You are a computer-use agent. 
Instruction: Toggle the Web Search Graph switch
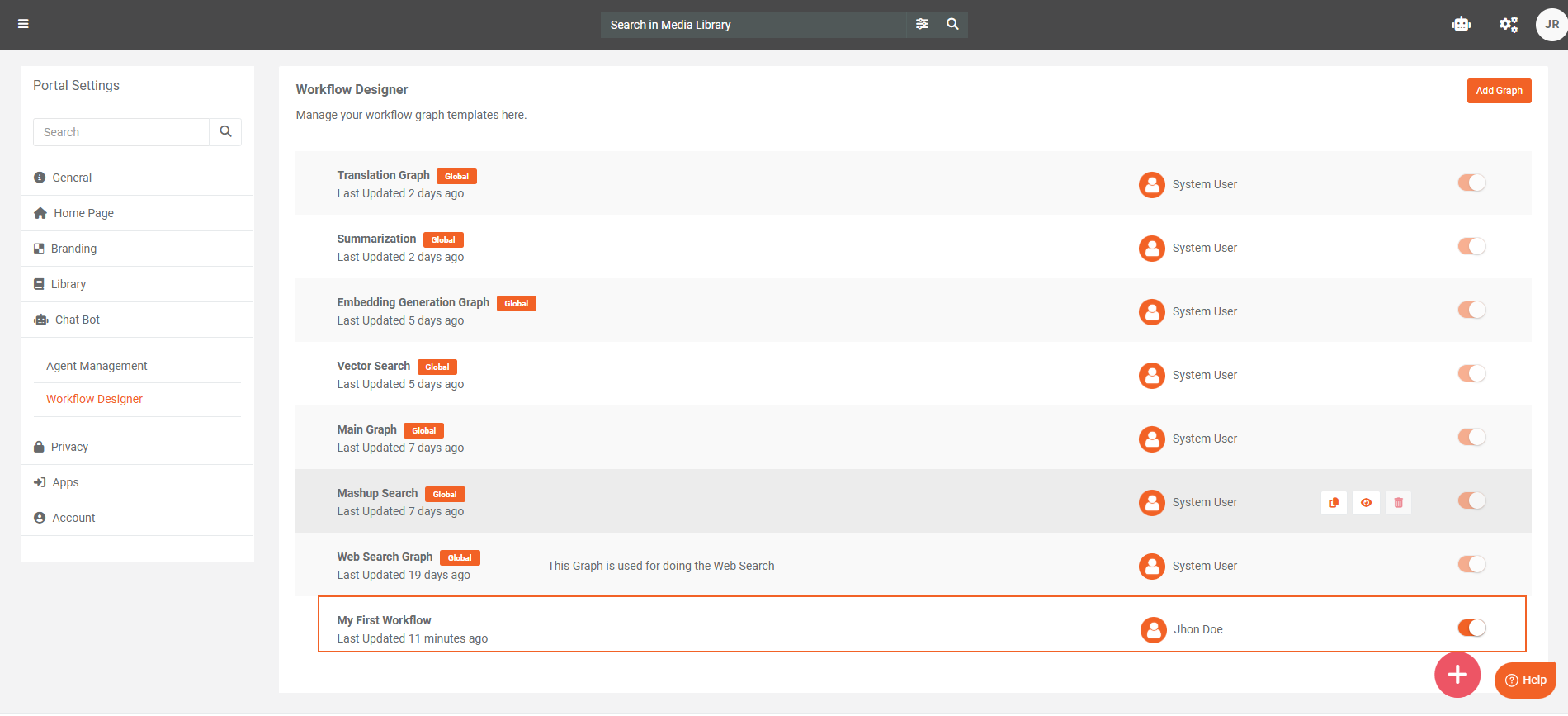pyautogui.click(x=1471, y=564)
